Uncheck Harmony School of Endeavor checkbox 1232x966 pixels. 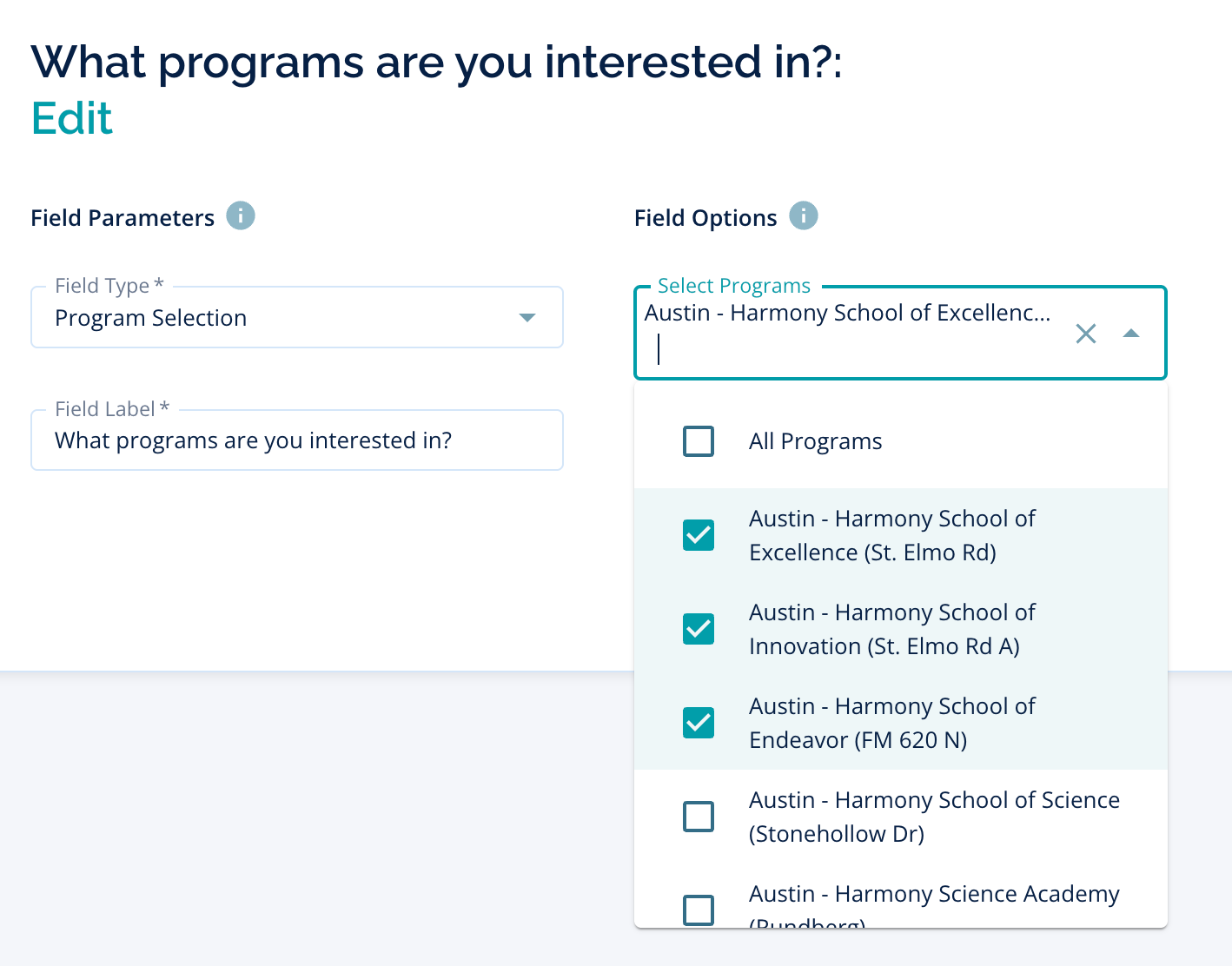pos(699,723)
